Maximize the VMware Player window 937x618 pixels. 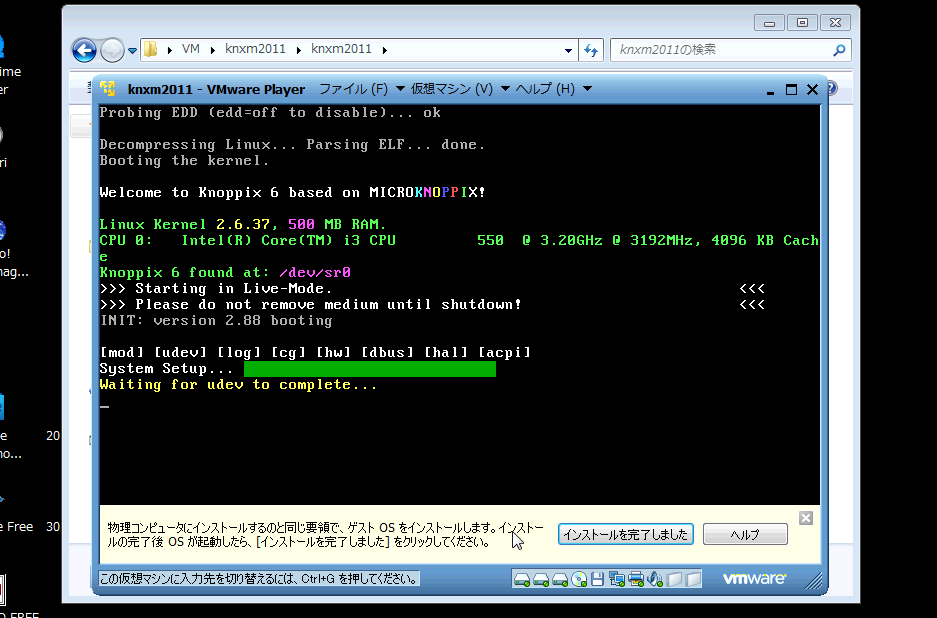[791, 90]
